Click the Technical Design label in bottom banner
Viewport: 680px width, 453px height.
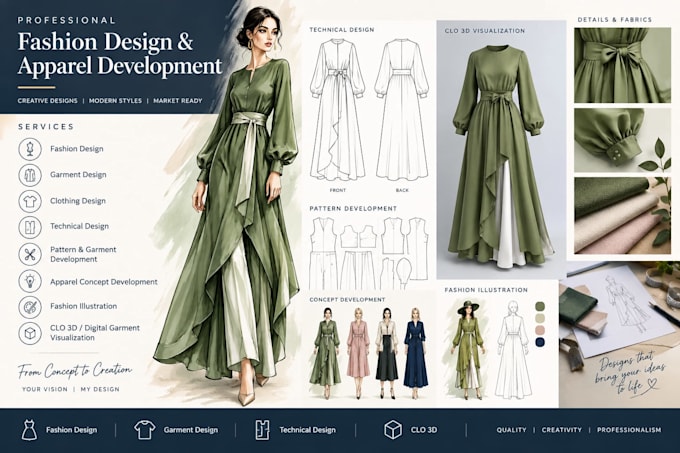[x=307, y=430]
